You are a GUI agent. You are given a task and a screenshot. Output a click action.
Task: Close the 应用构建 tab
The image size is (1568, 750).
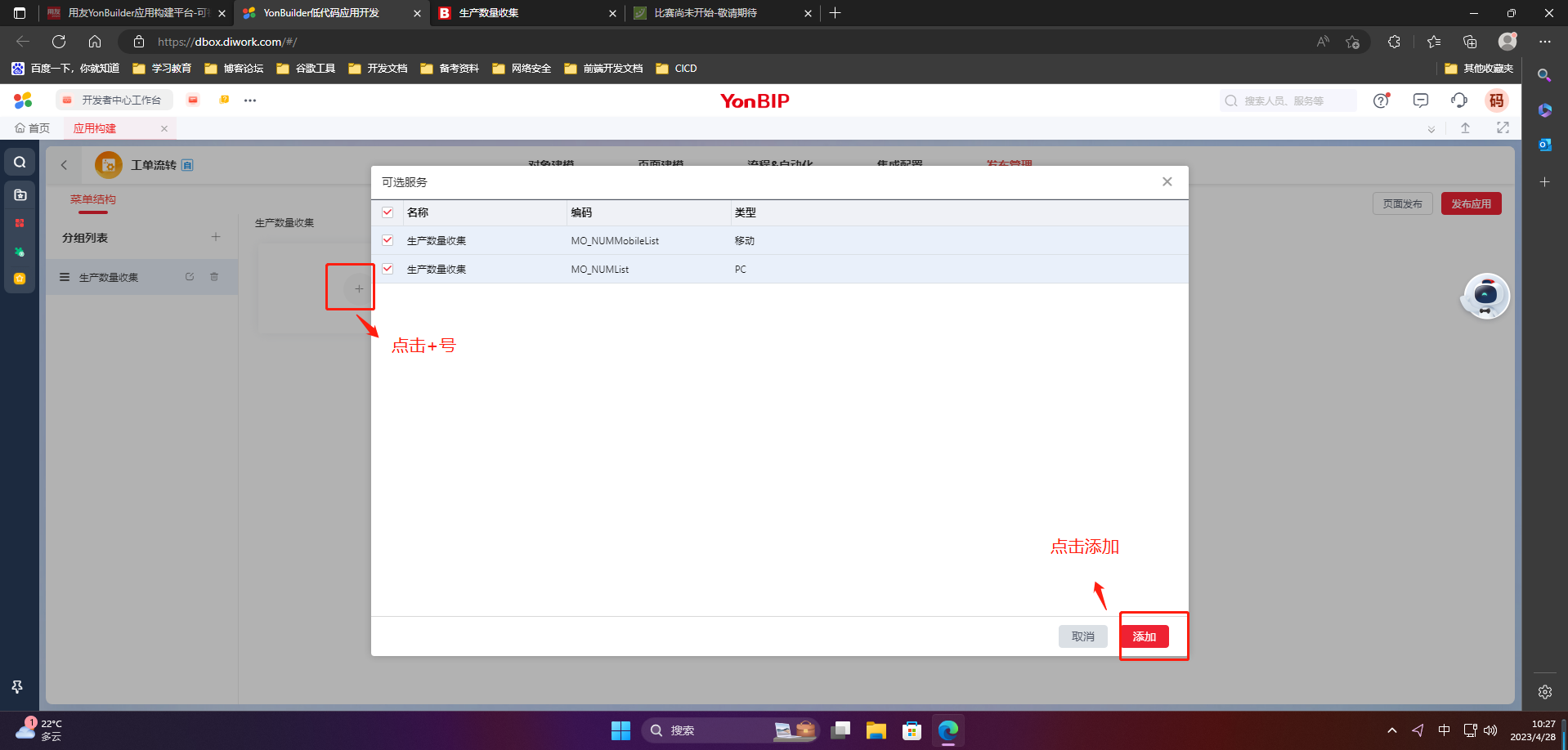pos(164,128)
